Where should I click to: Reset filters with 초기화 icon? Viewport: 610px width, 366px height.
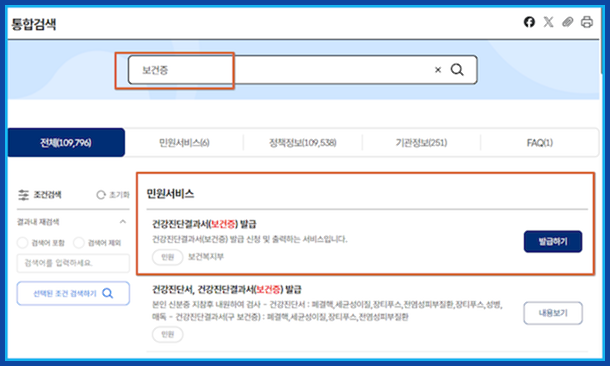coord(101,194)
